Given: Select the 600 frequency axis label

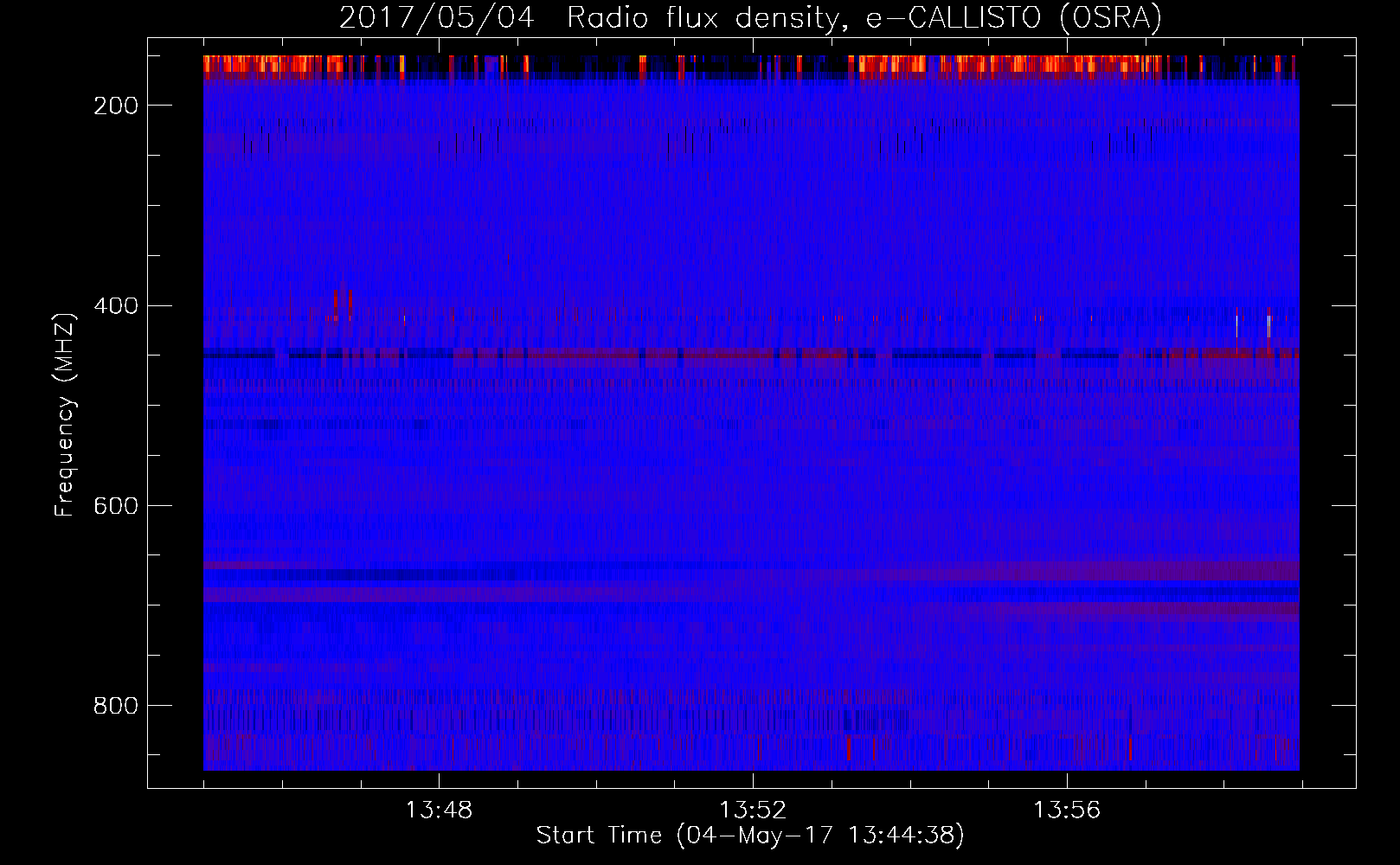Looking at the screenshot, I should pyautogui.click(x=116, y=506).
